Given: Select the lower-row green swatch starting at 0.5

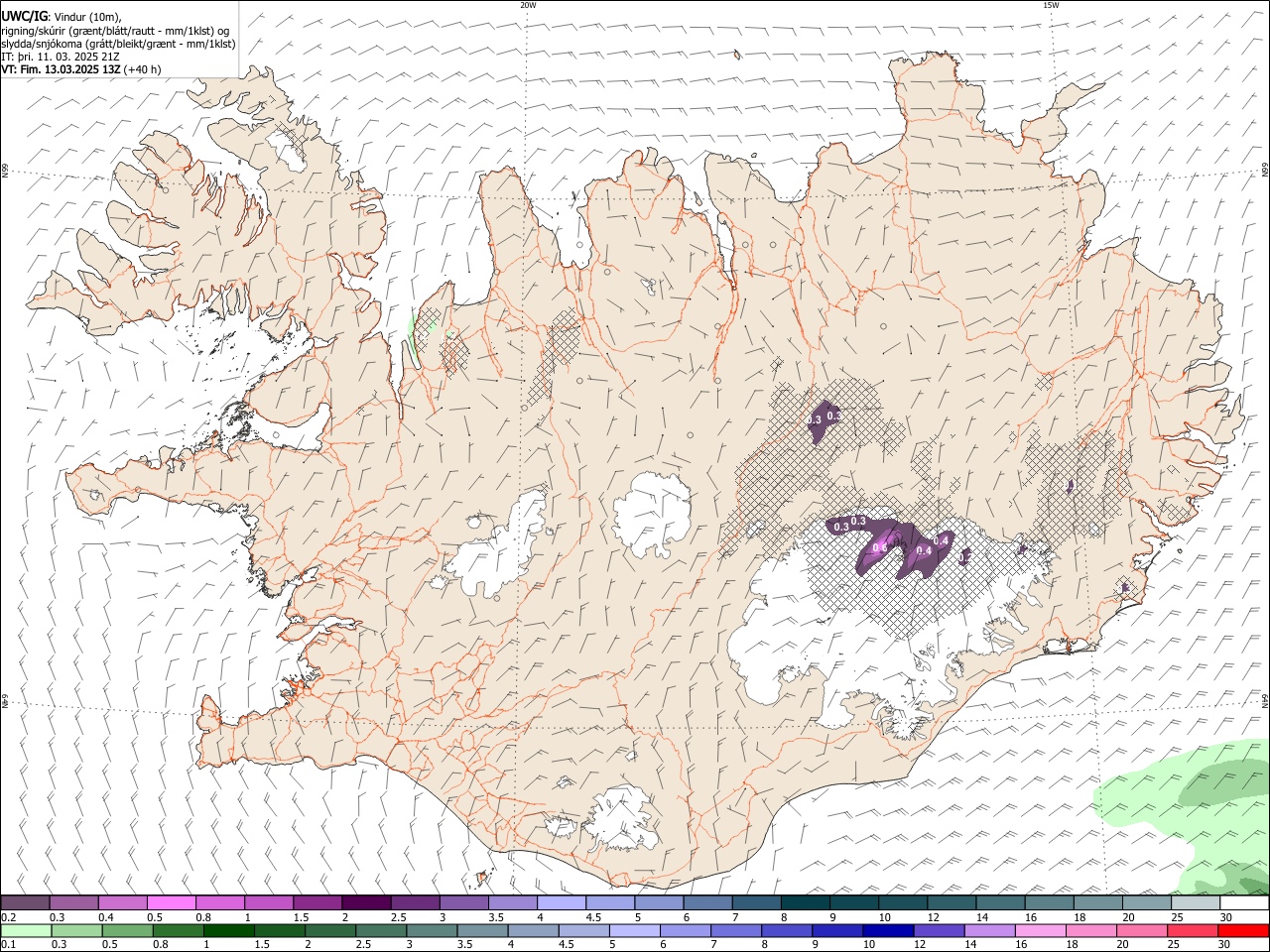Looking at the screenshot, I should click(x=128, y=931).
